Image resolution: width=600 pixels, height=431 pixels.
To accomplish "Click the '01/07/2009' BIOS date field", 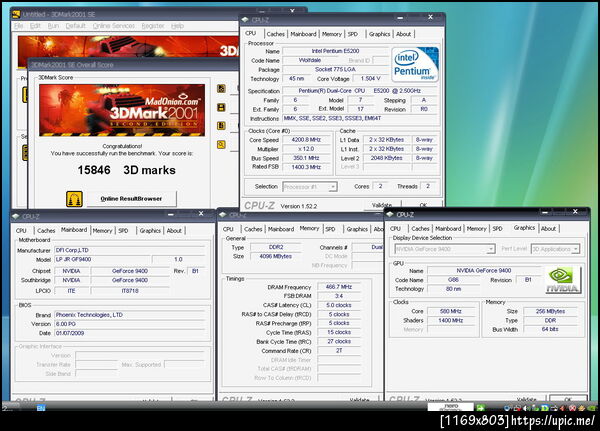I will point(130,333).
